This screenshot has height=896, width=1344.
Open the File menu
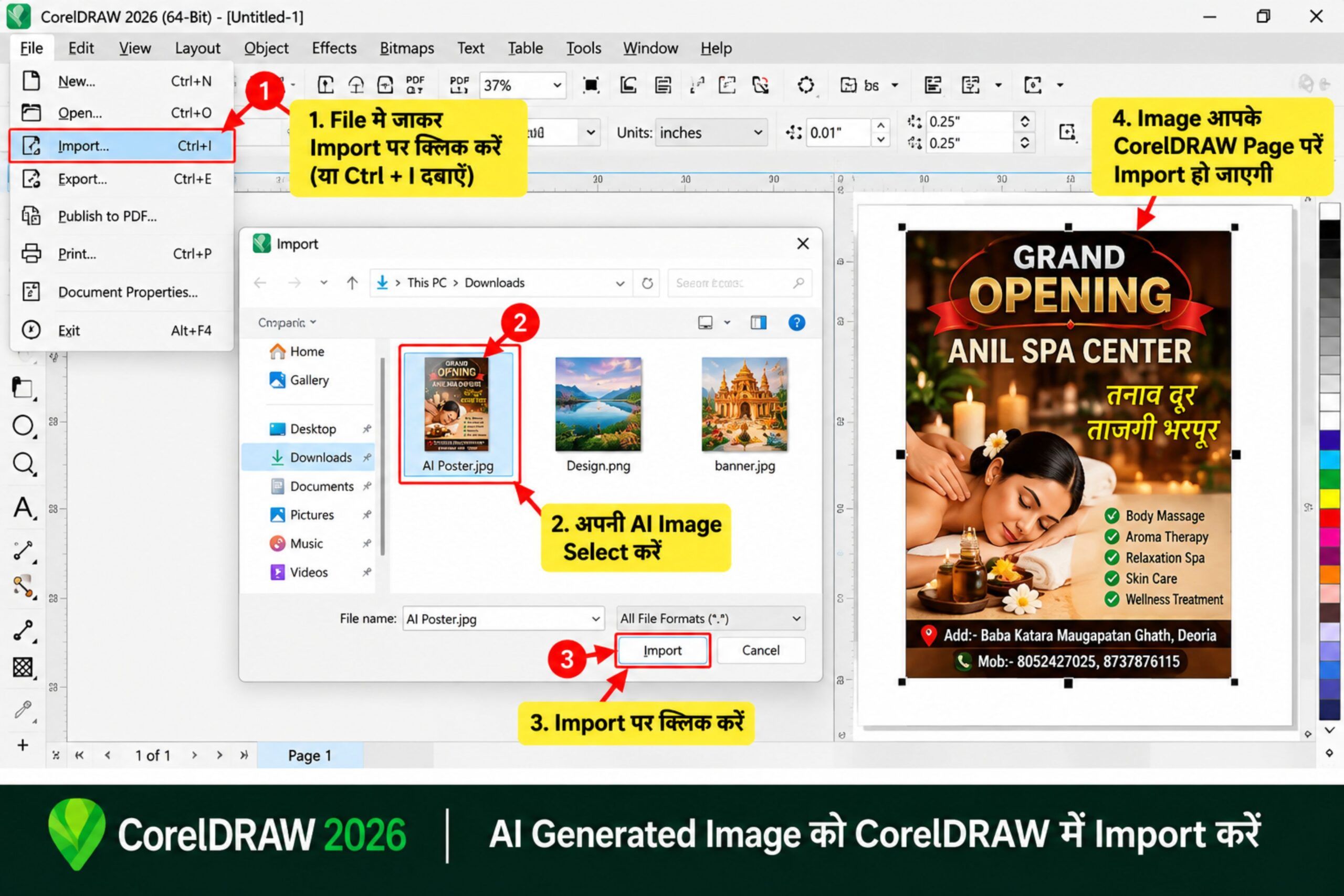pos(31,48)
